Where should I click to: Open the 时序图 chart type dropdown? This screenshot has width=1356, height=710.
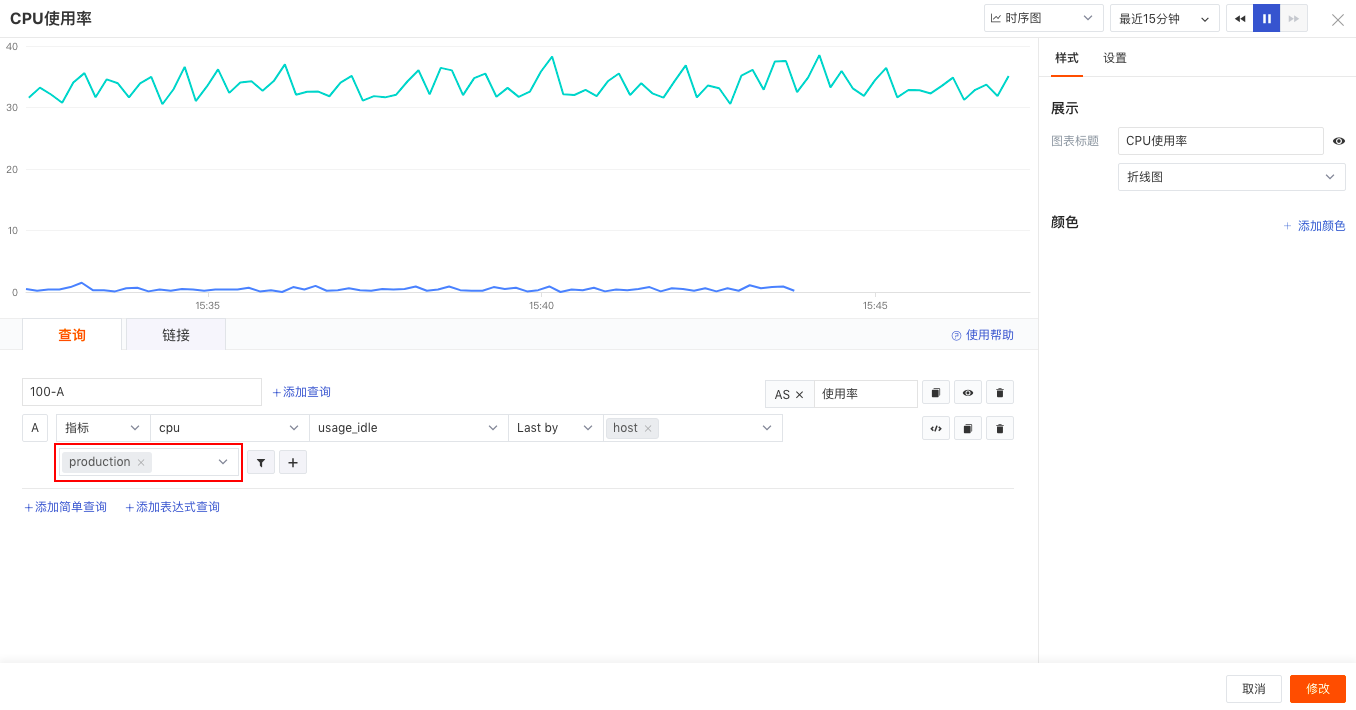point(1043,18)
